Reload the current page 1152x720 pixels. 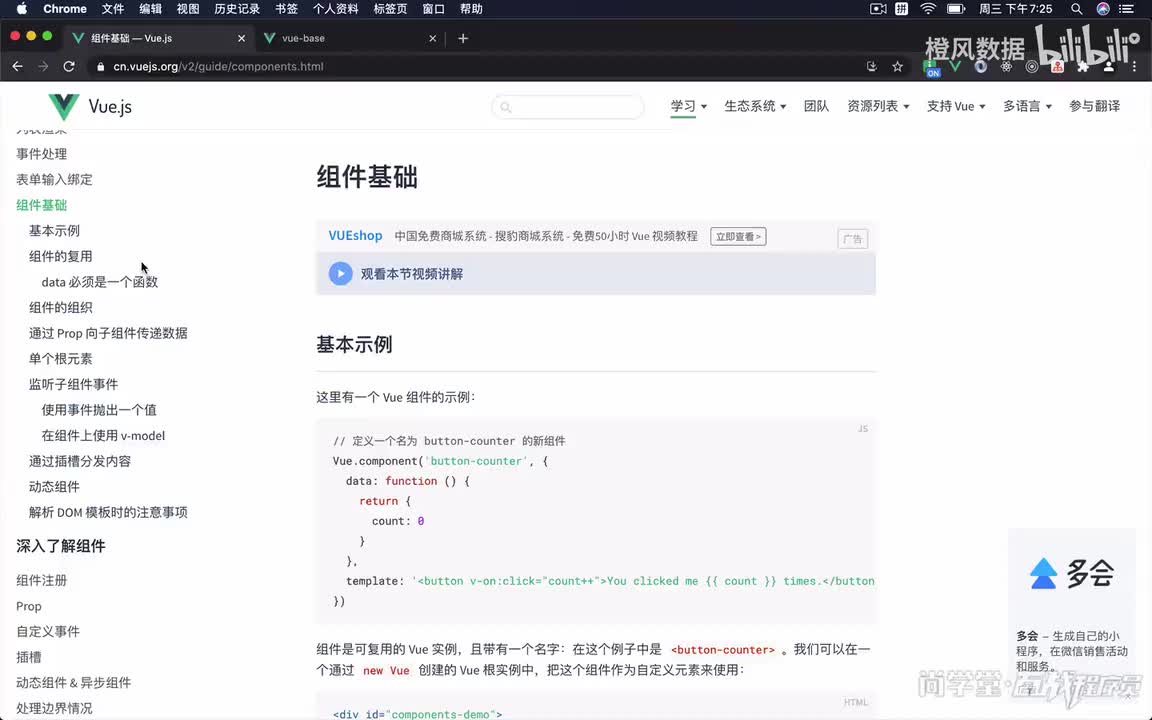coord(69,66)
